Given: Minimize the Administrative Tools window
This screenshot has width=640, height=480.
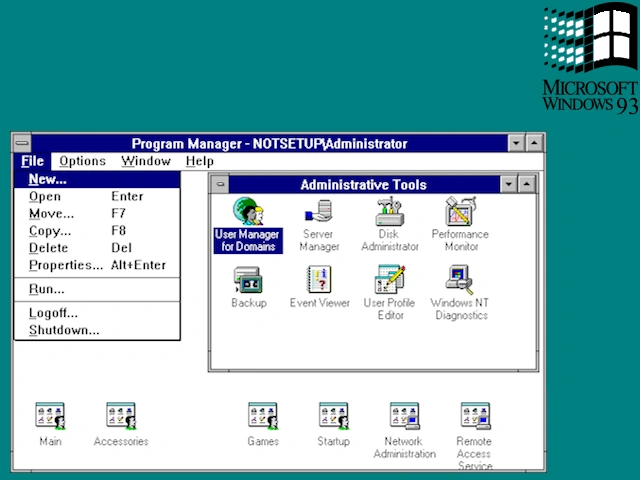Looking at the screenshot, I should [x=509, y=184].
